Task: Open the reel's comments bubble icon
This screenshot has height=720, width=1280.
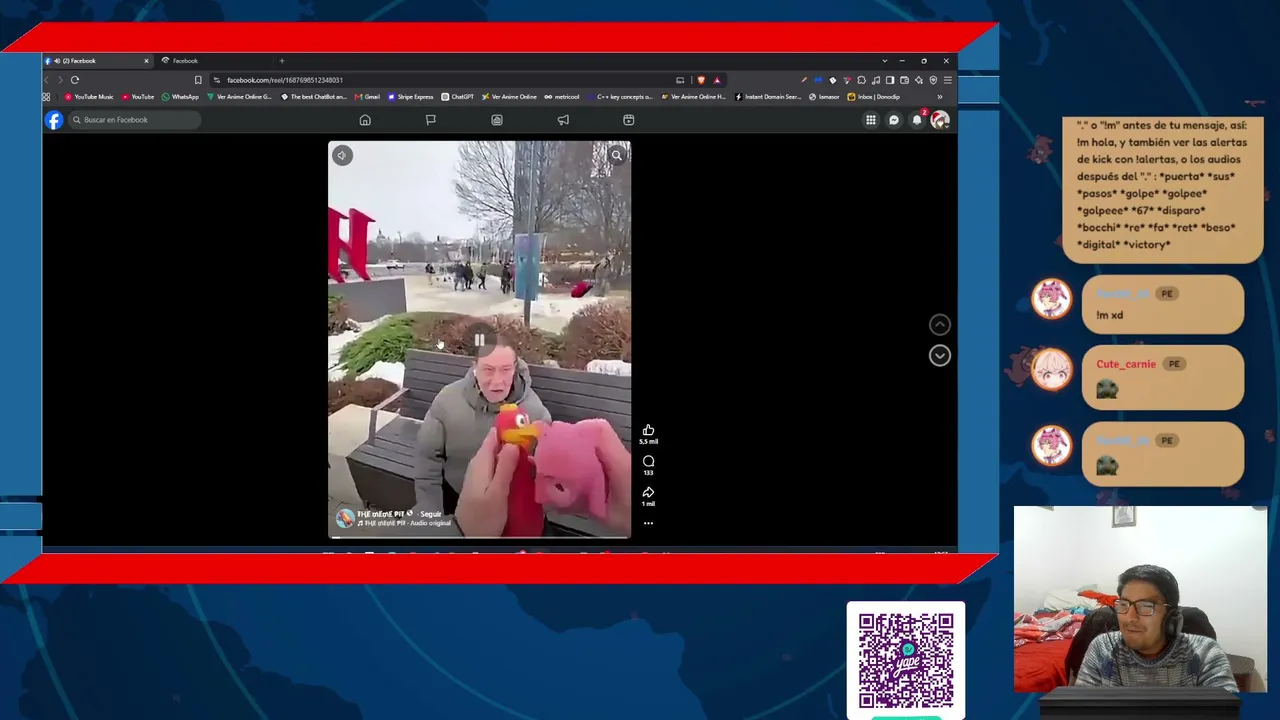Action: [648, 461]
